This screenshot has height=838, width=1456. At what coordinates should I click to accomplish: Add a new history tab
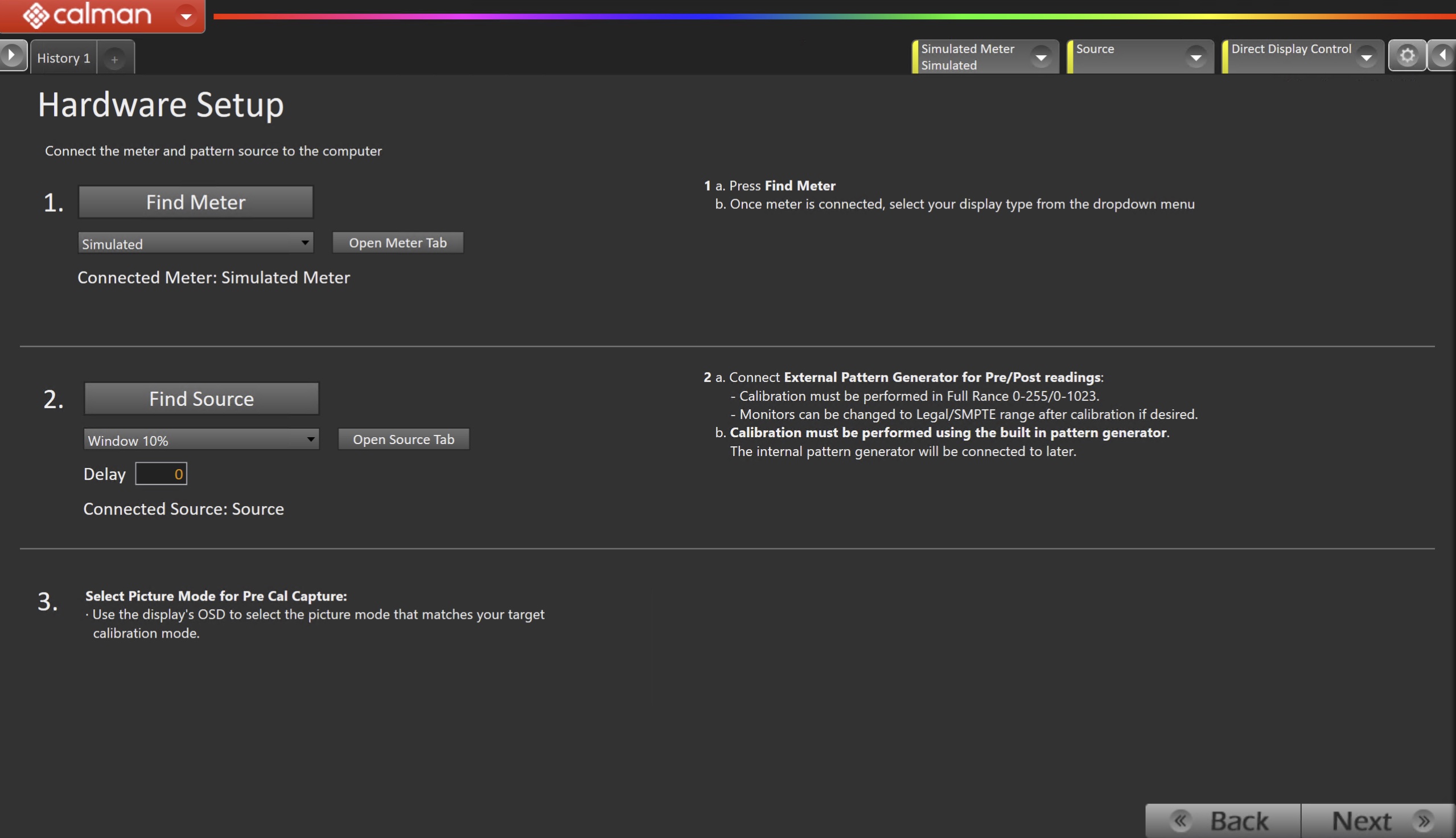[114, 59]
